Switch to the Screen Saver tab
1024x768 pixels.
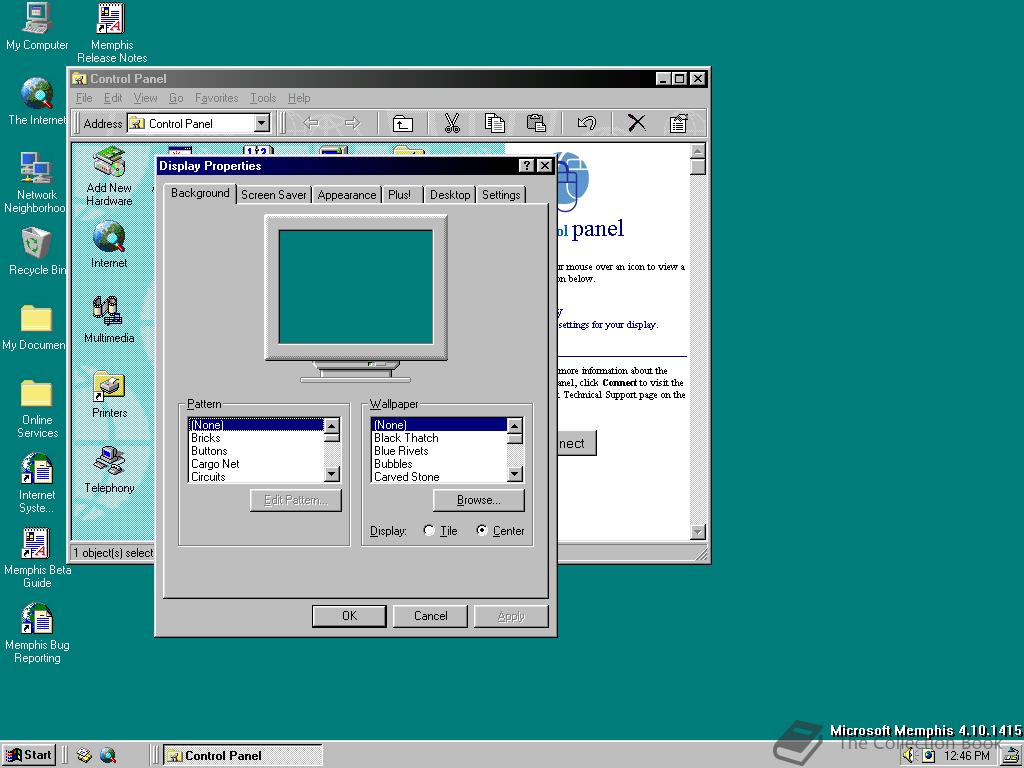pos(274,195)
